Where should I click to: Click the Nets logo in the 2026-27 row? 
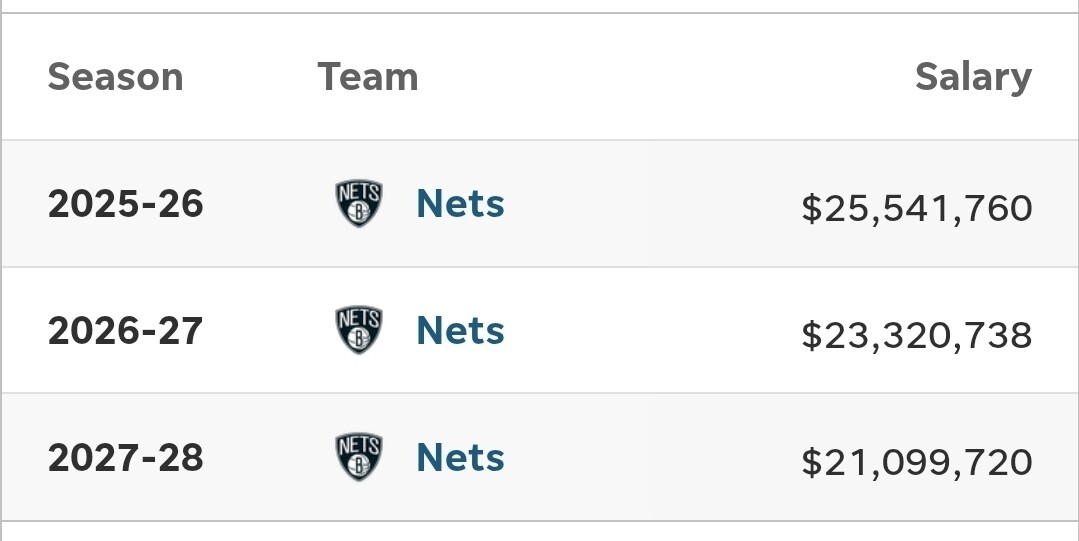point(359,330)
